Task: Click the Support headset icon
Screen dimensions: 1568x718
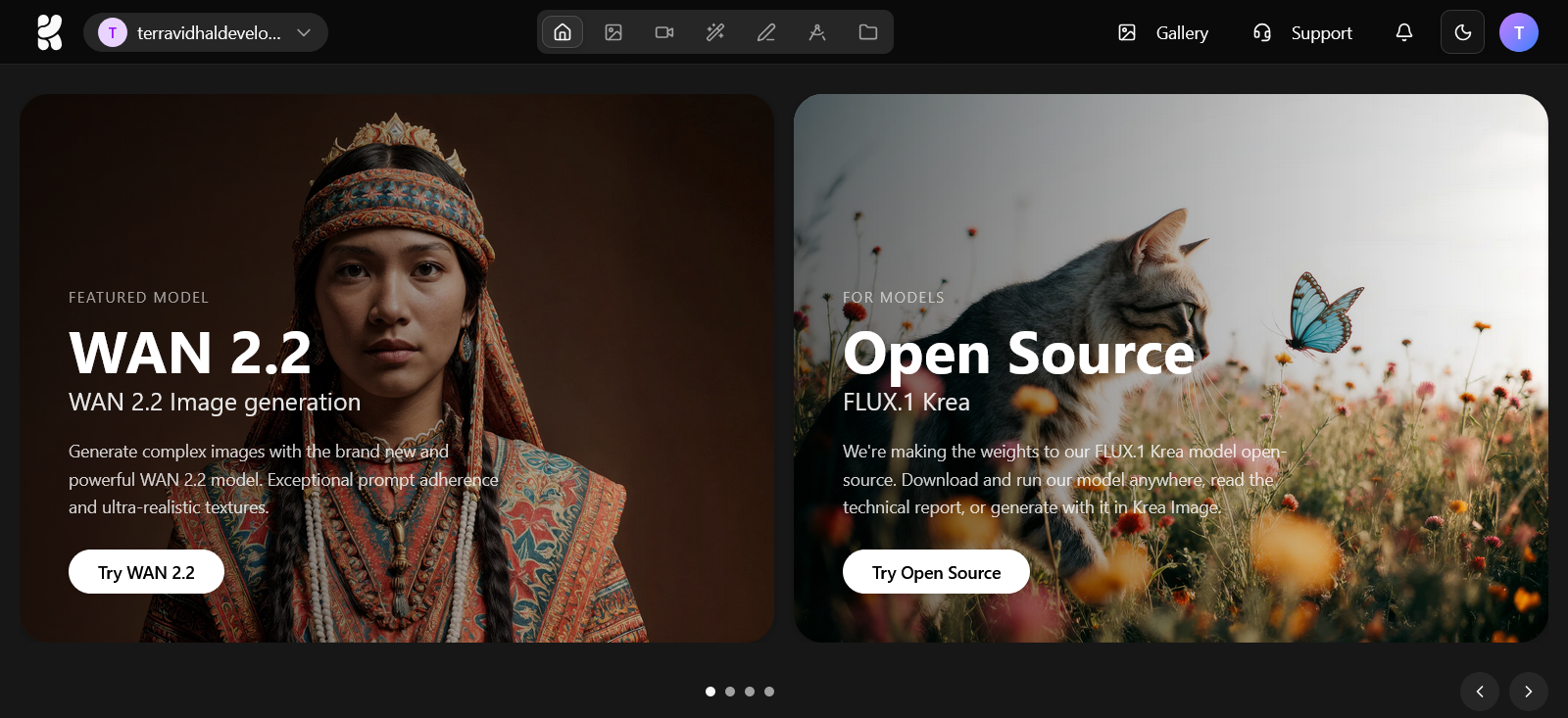Action: [1262, 32]
